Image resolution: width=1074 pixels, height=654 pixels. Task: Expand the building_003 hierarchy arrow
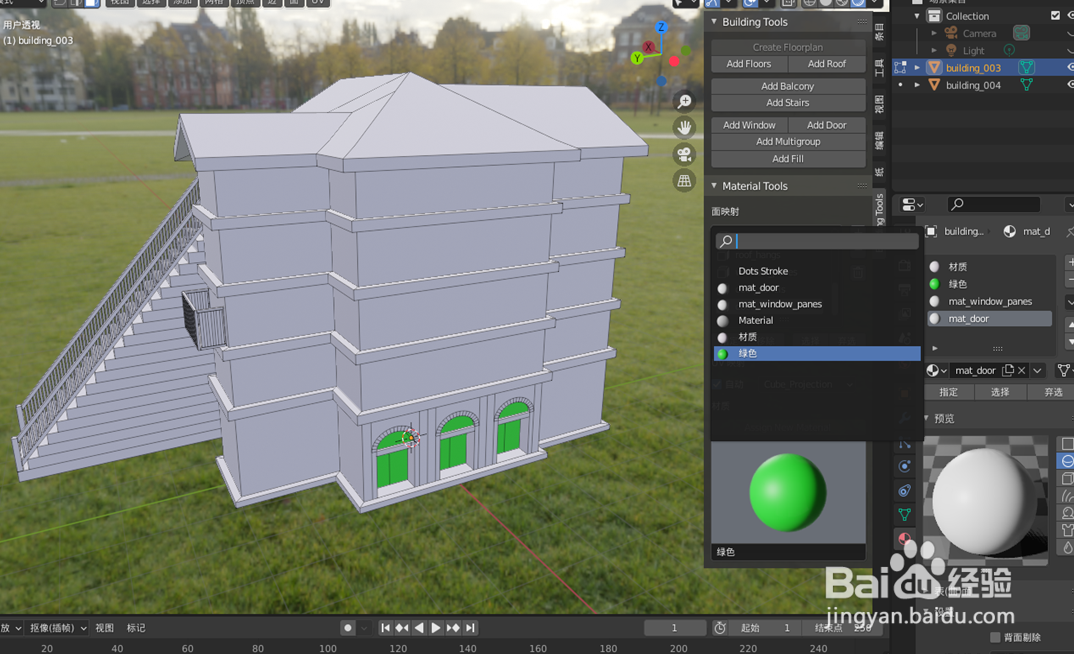917,68
